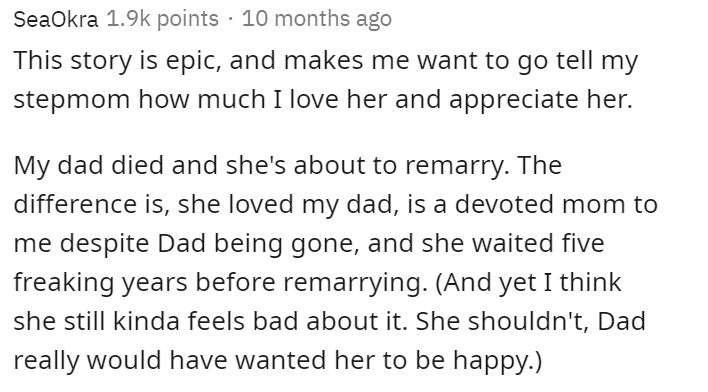Click the word devoted

[x=504, y=205]
